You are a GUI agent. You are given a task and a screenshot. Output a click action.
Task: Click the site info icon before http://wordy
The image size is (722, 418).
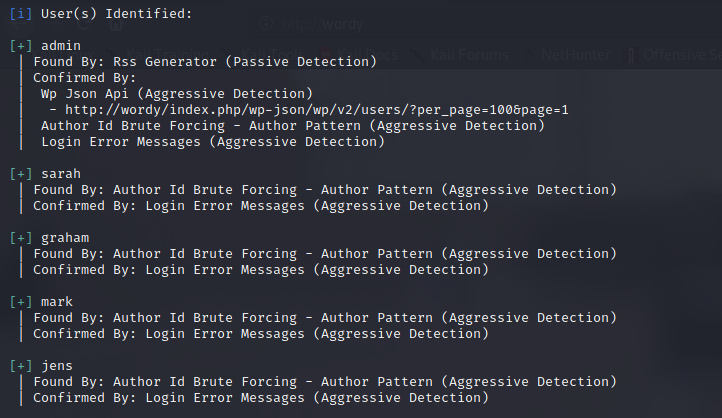point(266,23)
